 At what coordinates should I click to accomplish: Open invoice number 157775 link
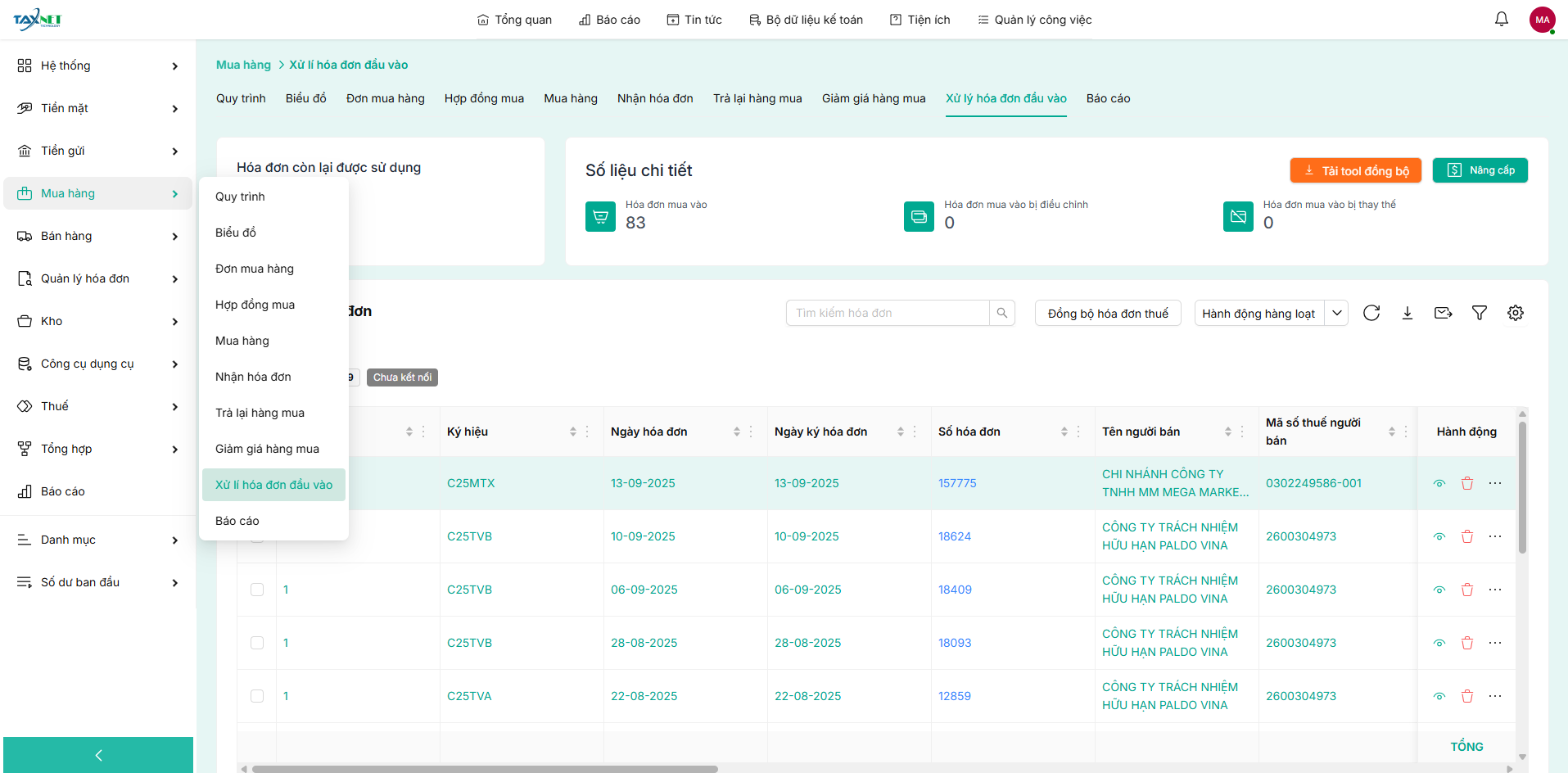coord(957,483)
